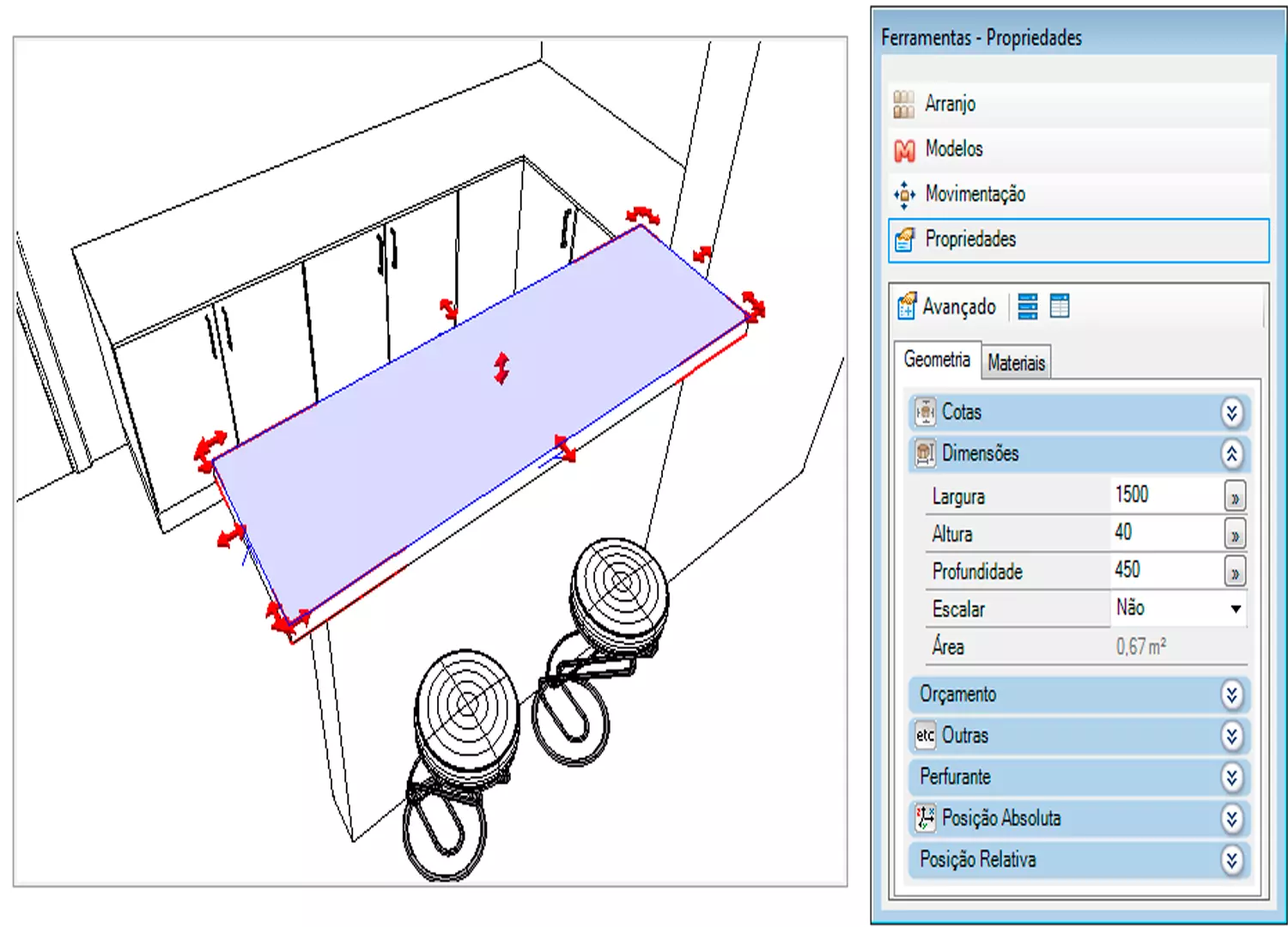Edit the Altura value 40

(x=1166, y=533)
